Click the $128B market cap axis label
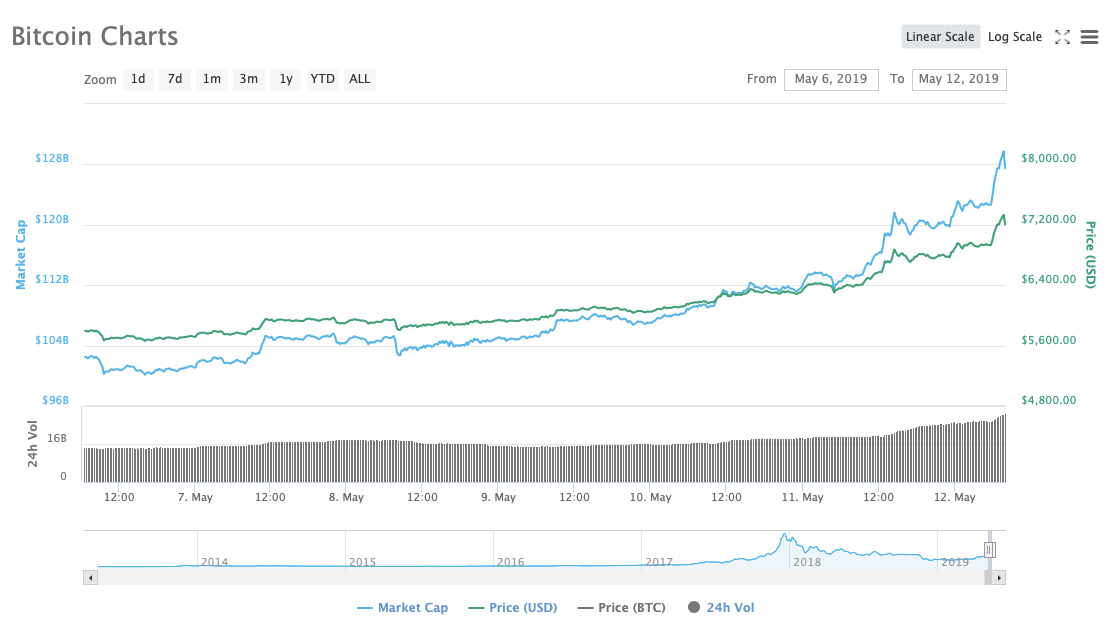The height and width of the screenshot is (621, 1110). (52, 158)
